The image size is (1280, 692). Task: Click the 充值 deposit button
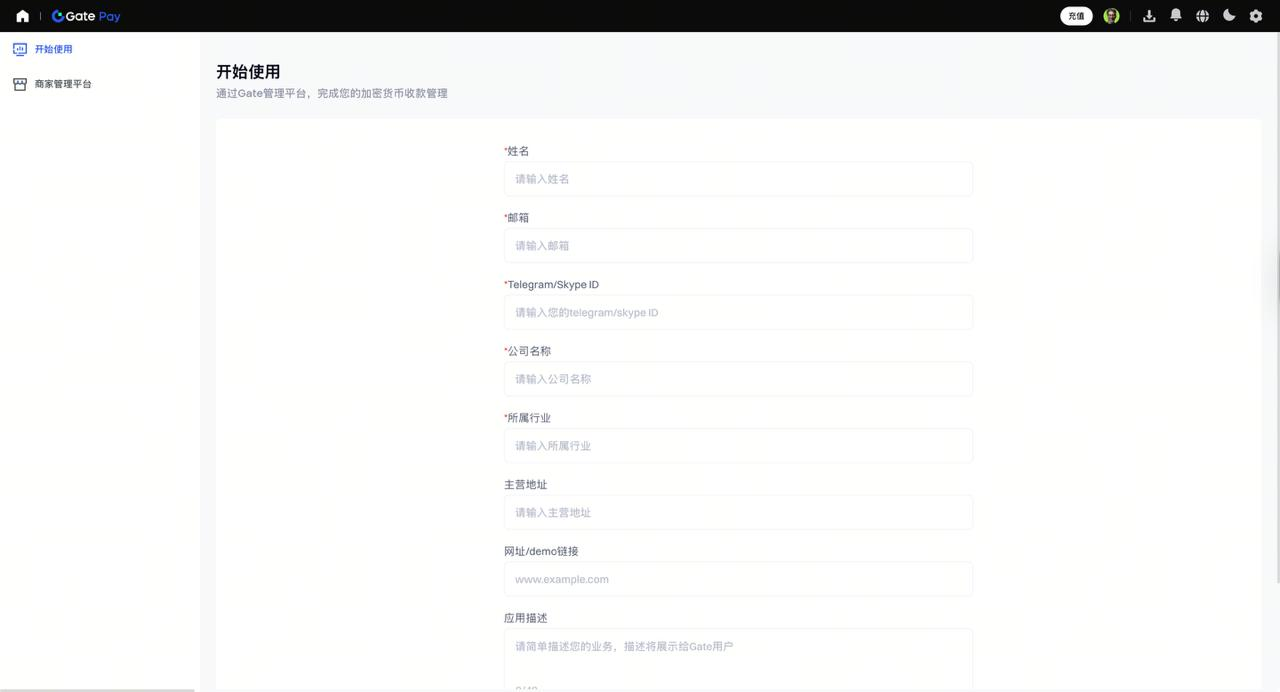coord(1076,16)
